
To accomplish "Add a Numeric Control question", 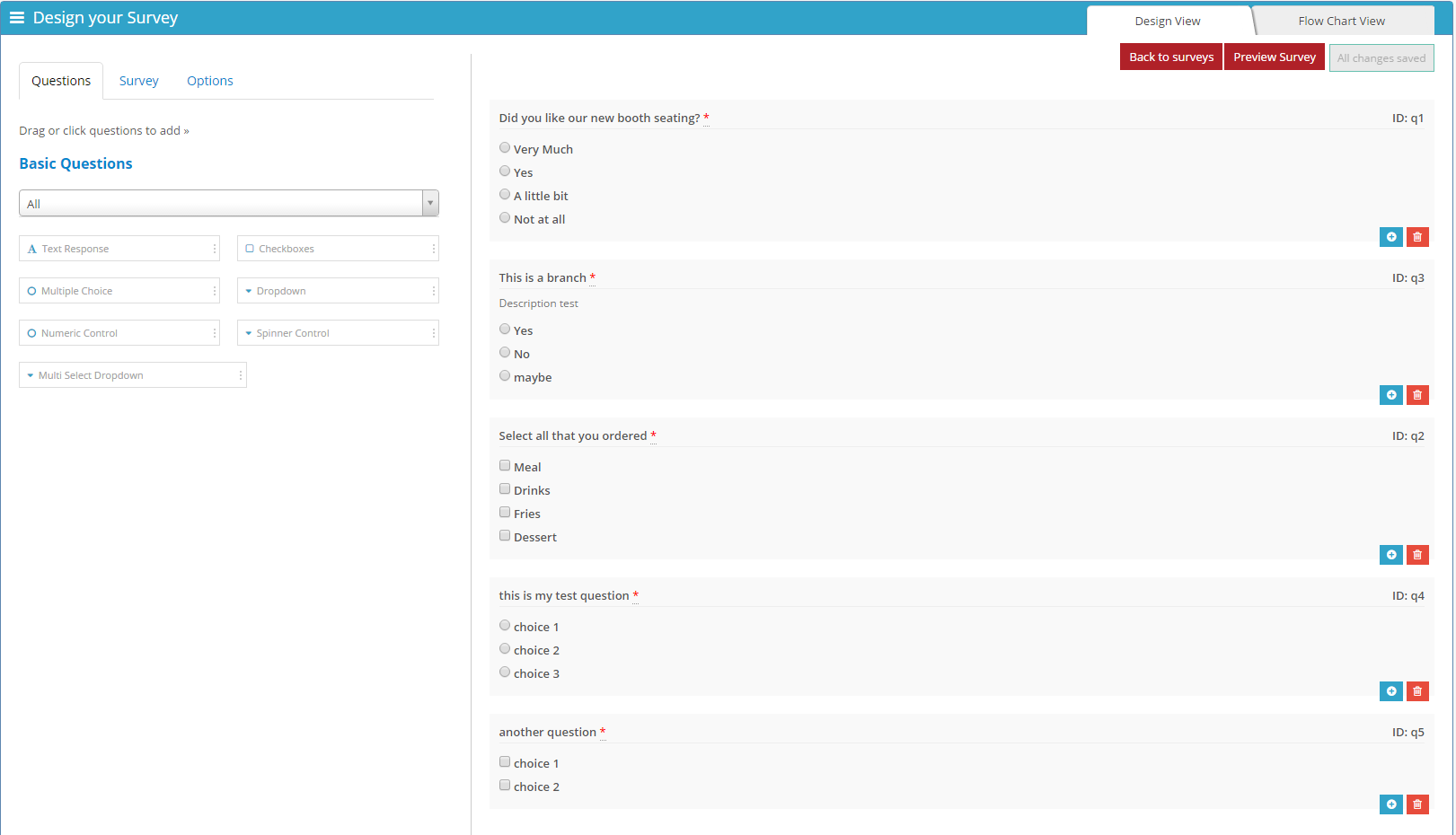I will tap(119, 333).
